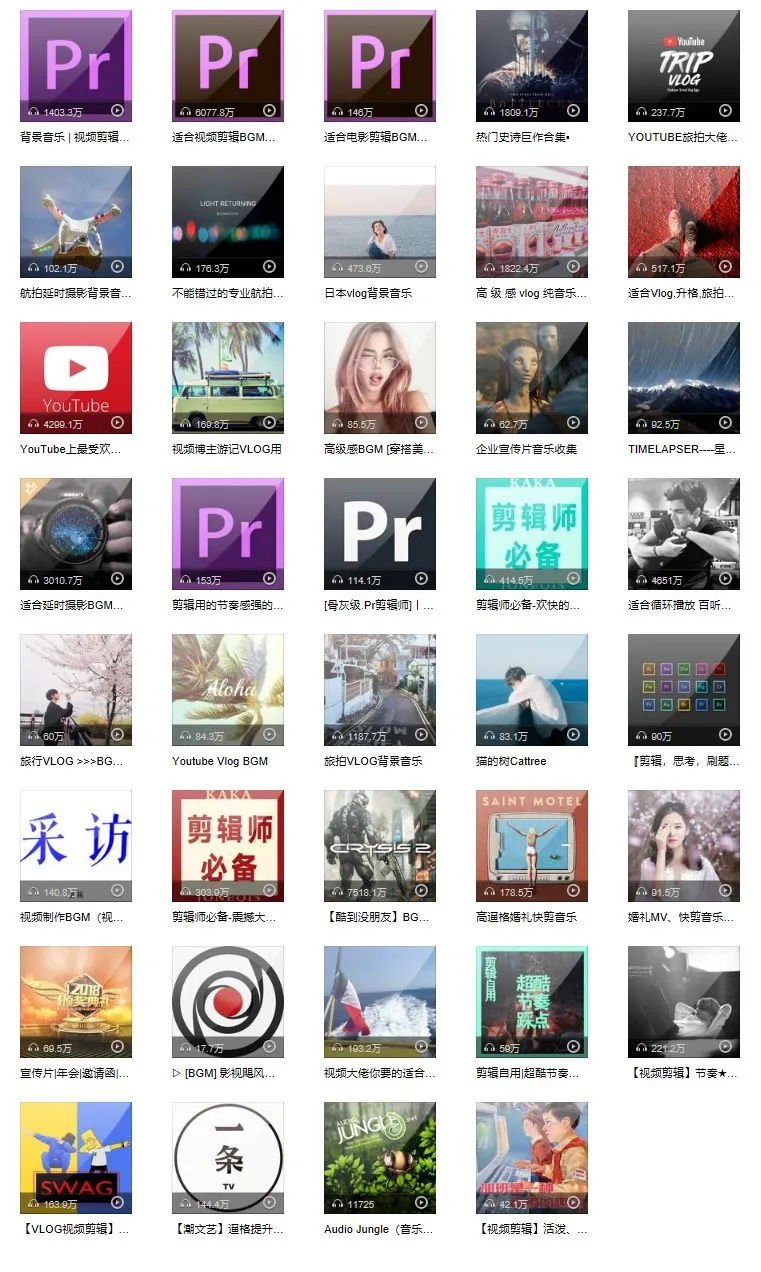Click play icon on LIGHT RETURNING cover
This screenshot has height=1272, width=761.
270,267
